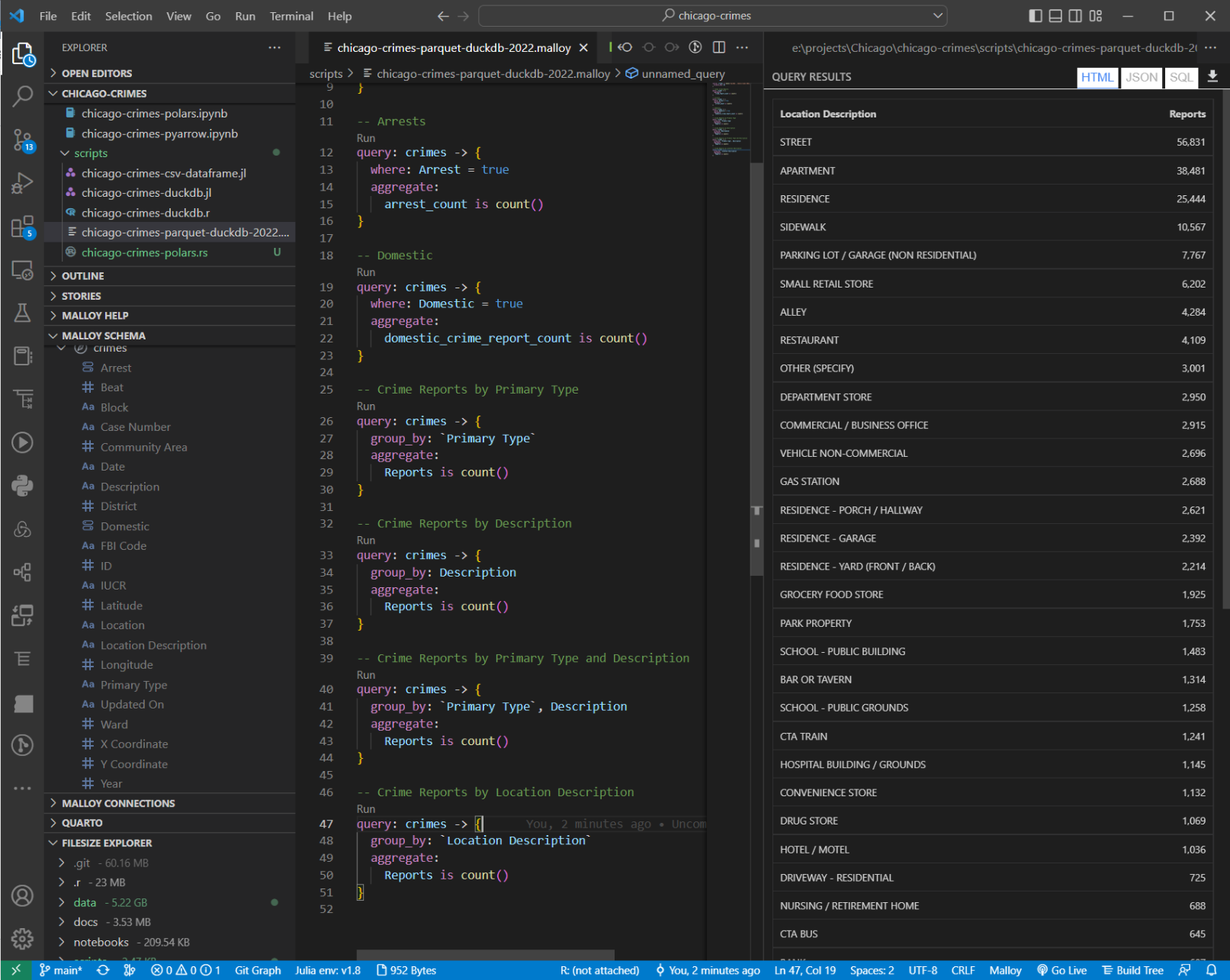Run the Crime Reports by Description query
The height and width of the screenshot is (980, 1230).
pyautogui.click(x=366, y=540)
